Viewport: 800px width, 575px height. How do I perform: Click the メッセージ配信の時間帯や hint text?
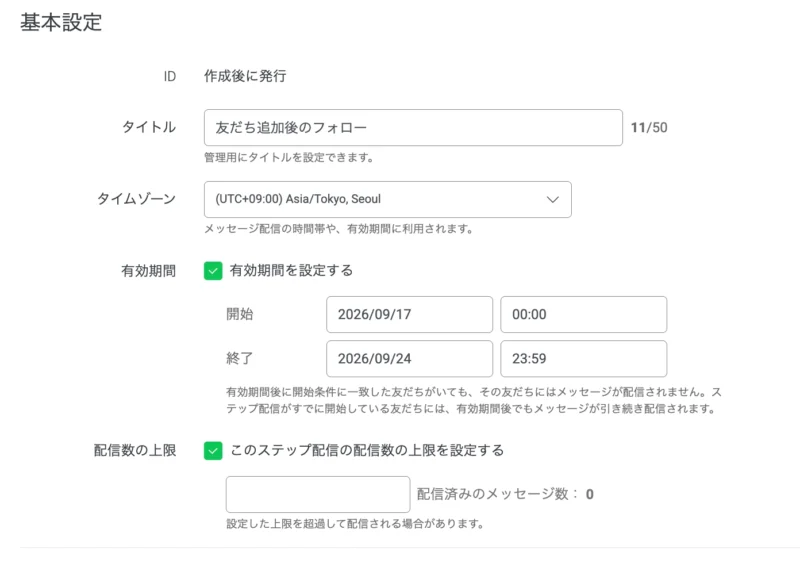click(x=338, y=229)
